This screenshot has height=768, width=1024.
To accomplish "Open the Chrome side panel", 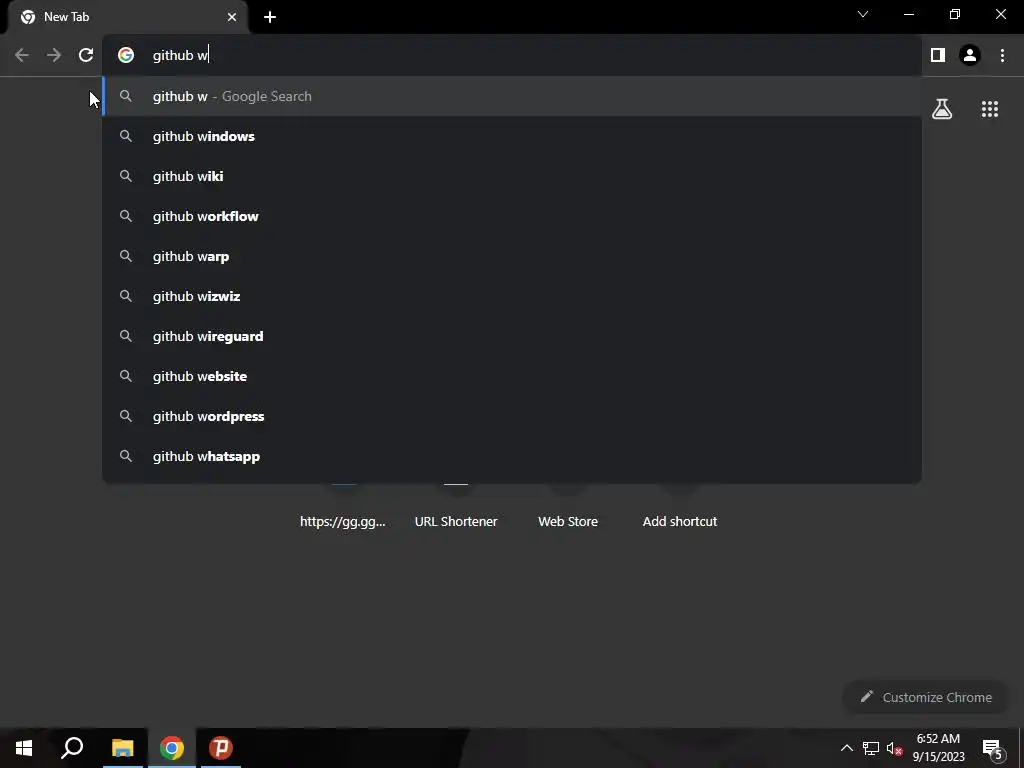I will 938,56.
